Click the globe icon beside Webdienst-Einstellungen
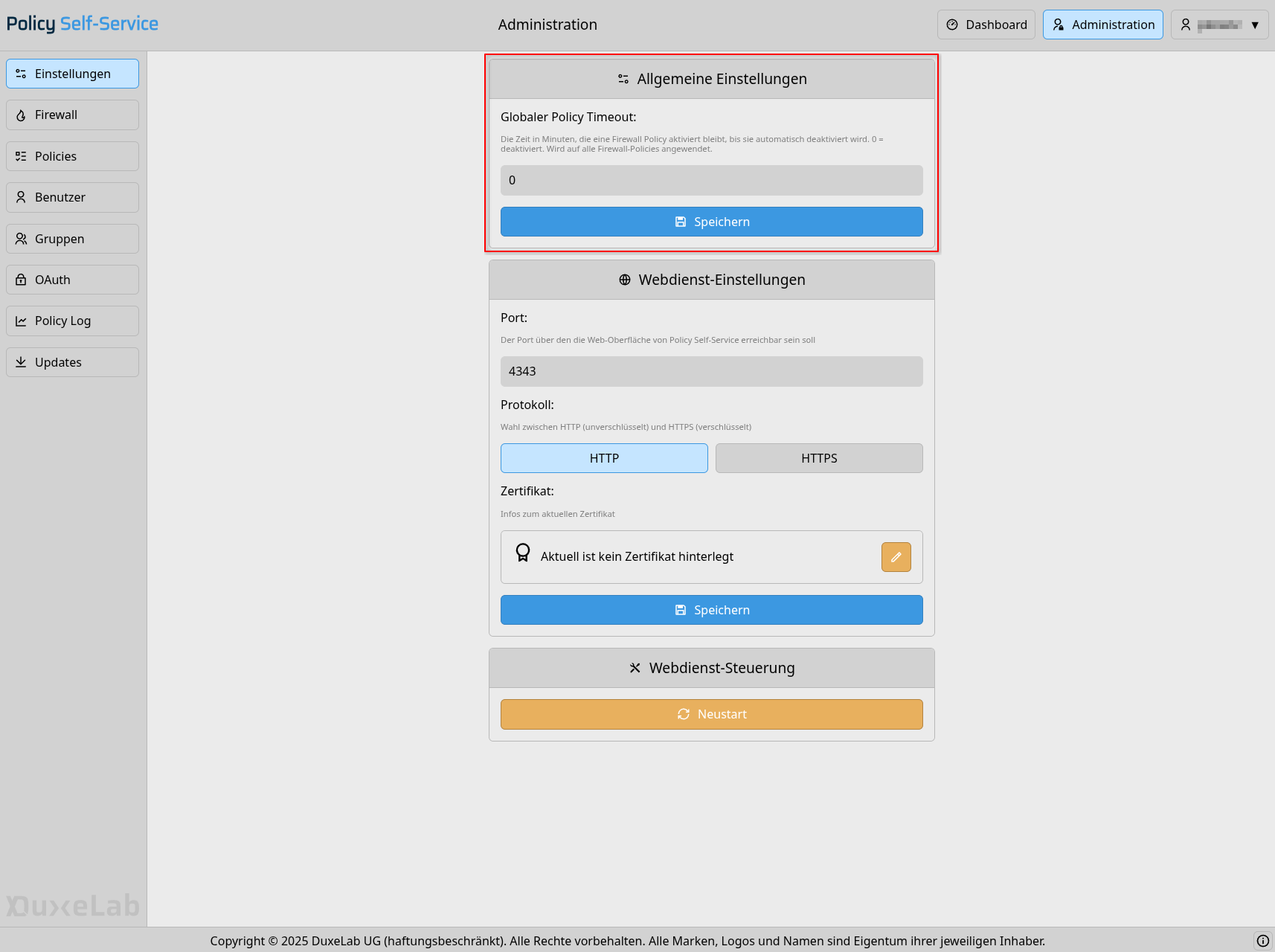Screen dimensions: 1275x952 [x=625, y=280]
